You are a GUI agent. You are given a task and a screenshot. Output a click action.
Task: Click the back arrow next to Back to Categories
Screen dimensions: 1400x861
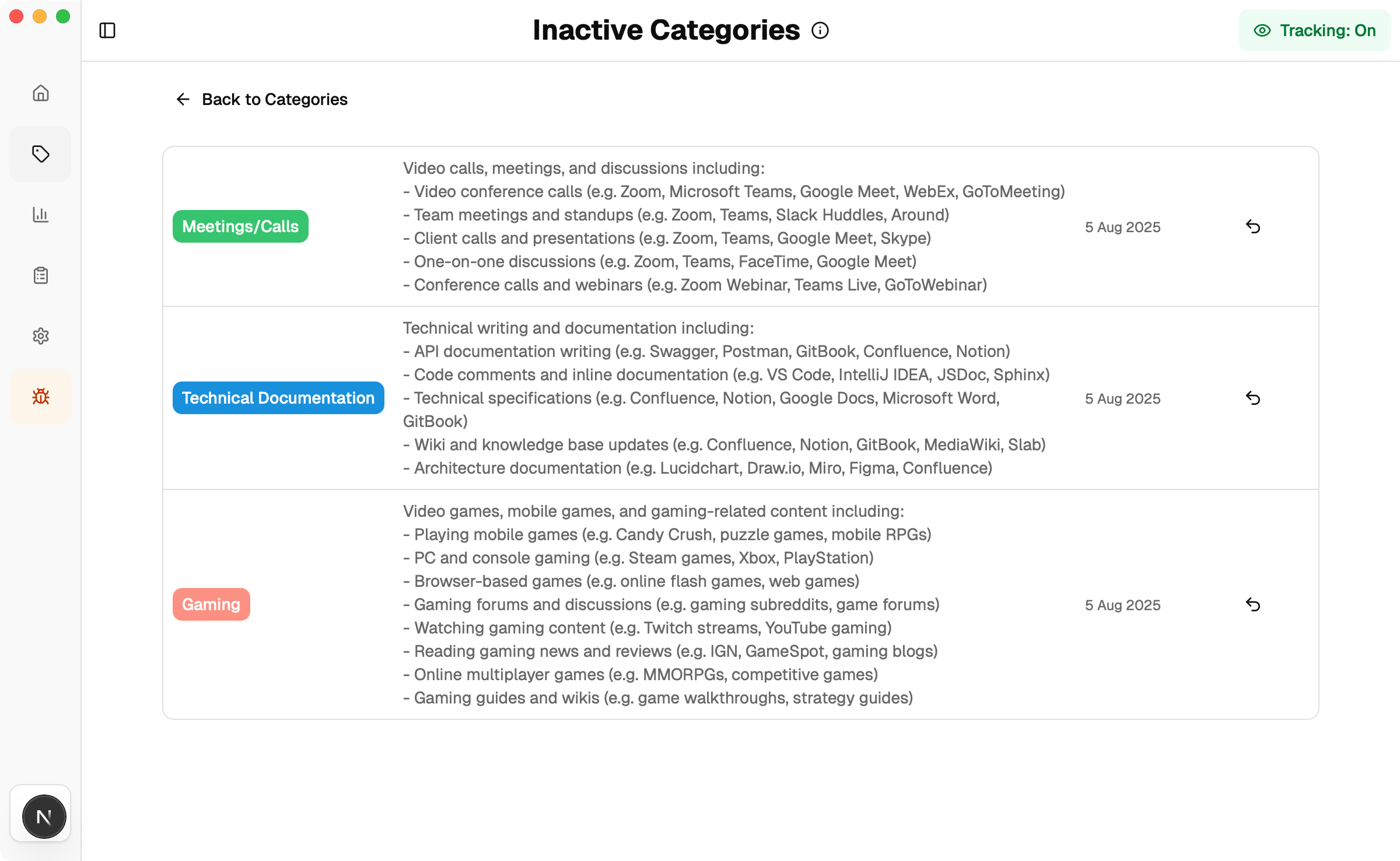point(183,99)
